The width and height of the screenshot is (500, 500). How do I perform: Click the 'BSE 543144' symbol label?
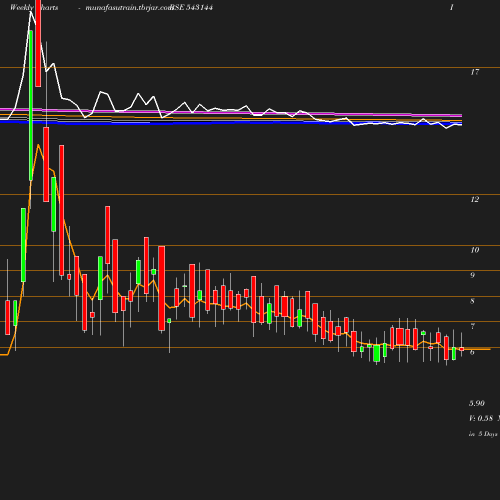coord(192,7)
